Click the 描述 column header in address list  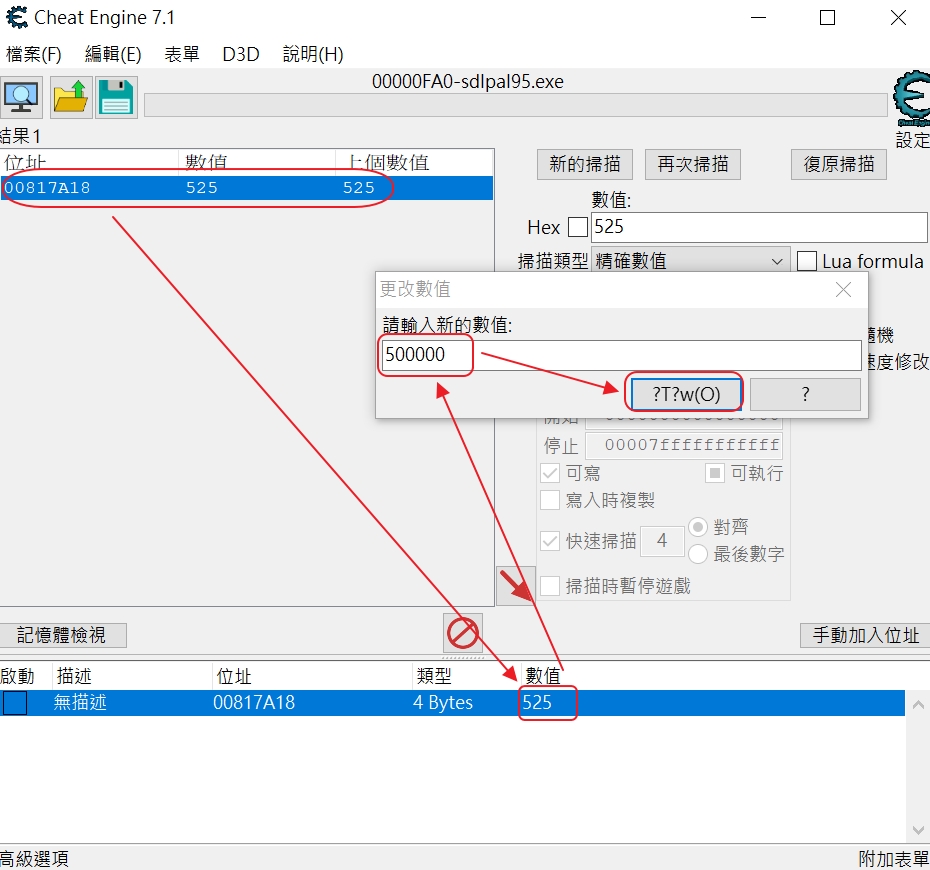point(74,676)
